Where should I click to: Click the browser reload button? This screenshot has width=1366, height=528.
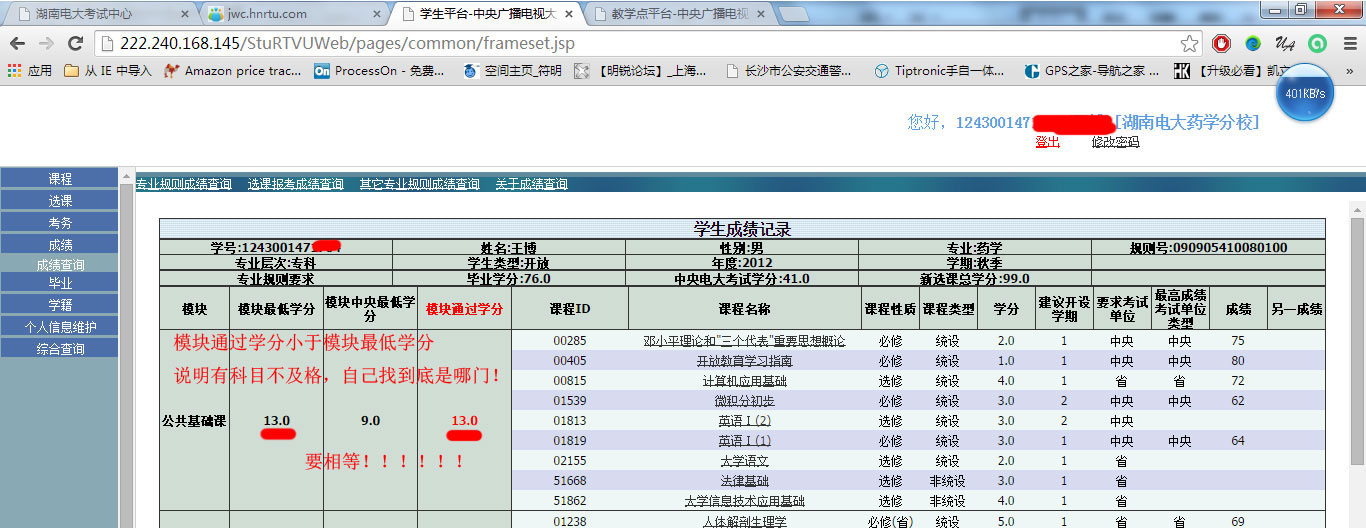coord(75,44)
